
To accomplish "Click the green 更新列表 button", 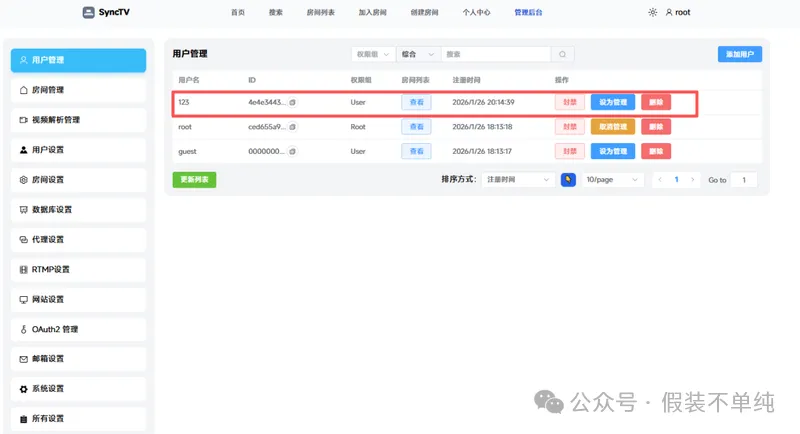I will [194, 180].
